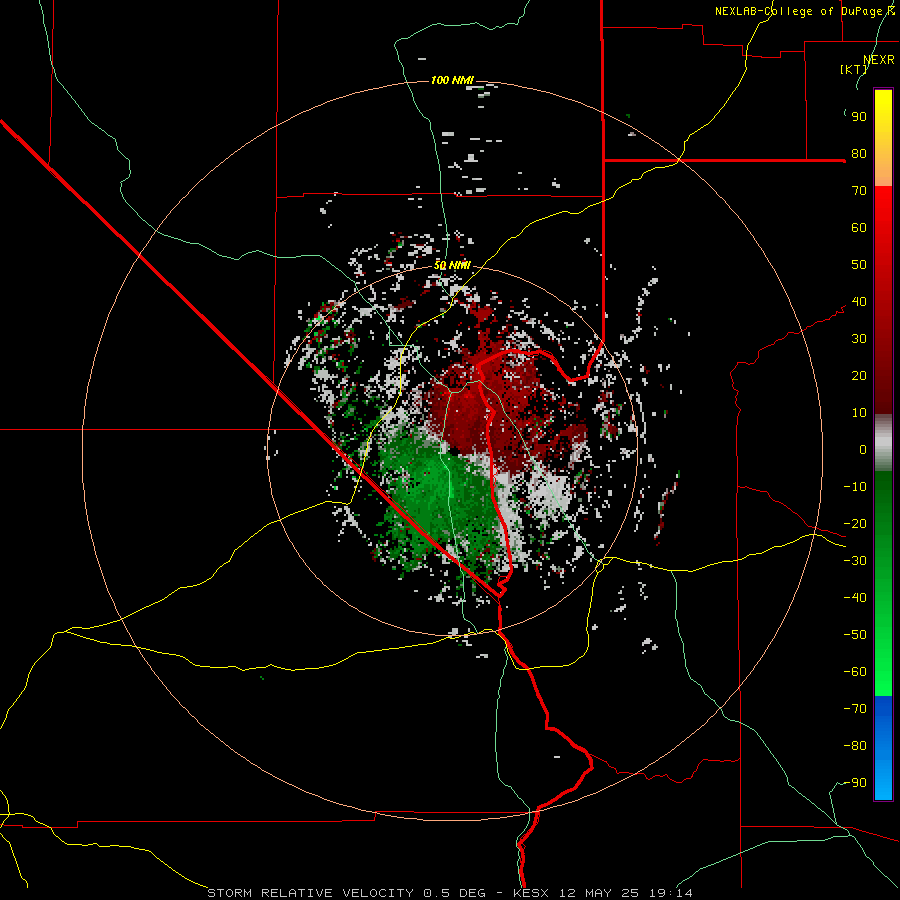Click the '50' value on velocity scale
The width and height of the screenshot is (900, 900).
click(859, 265)
